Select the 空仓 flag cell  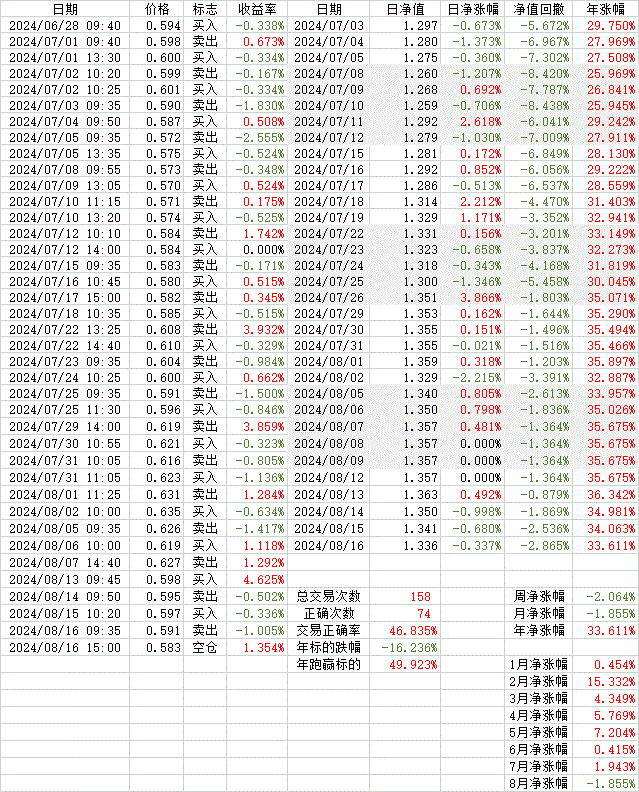click(205, 648)
